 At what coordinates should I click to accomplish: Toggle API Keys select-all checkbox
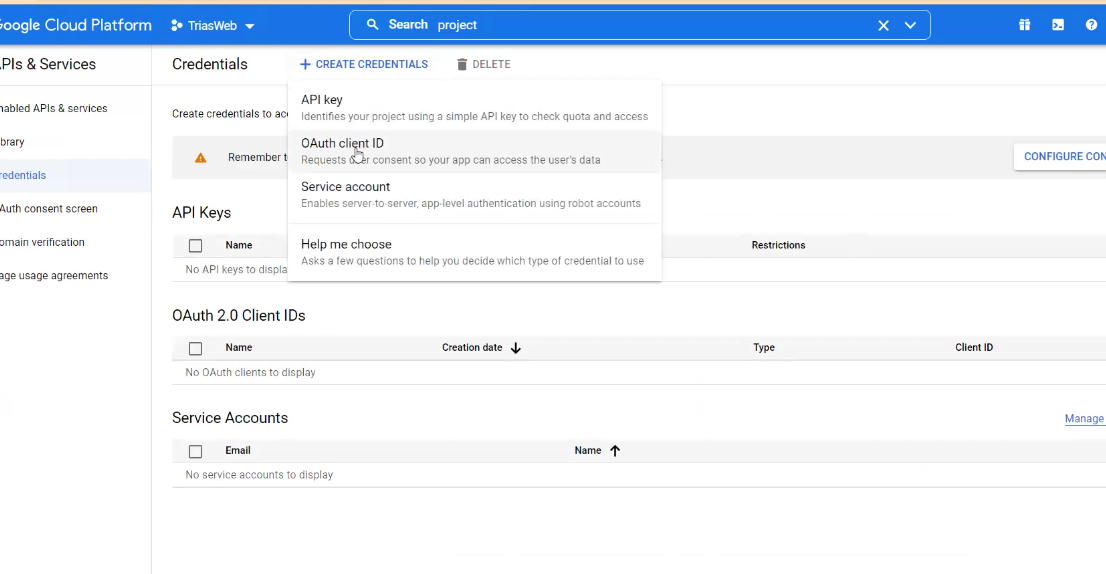click(x=195, y=246)
